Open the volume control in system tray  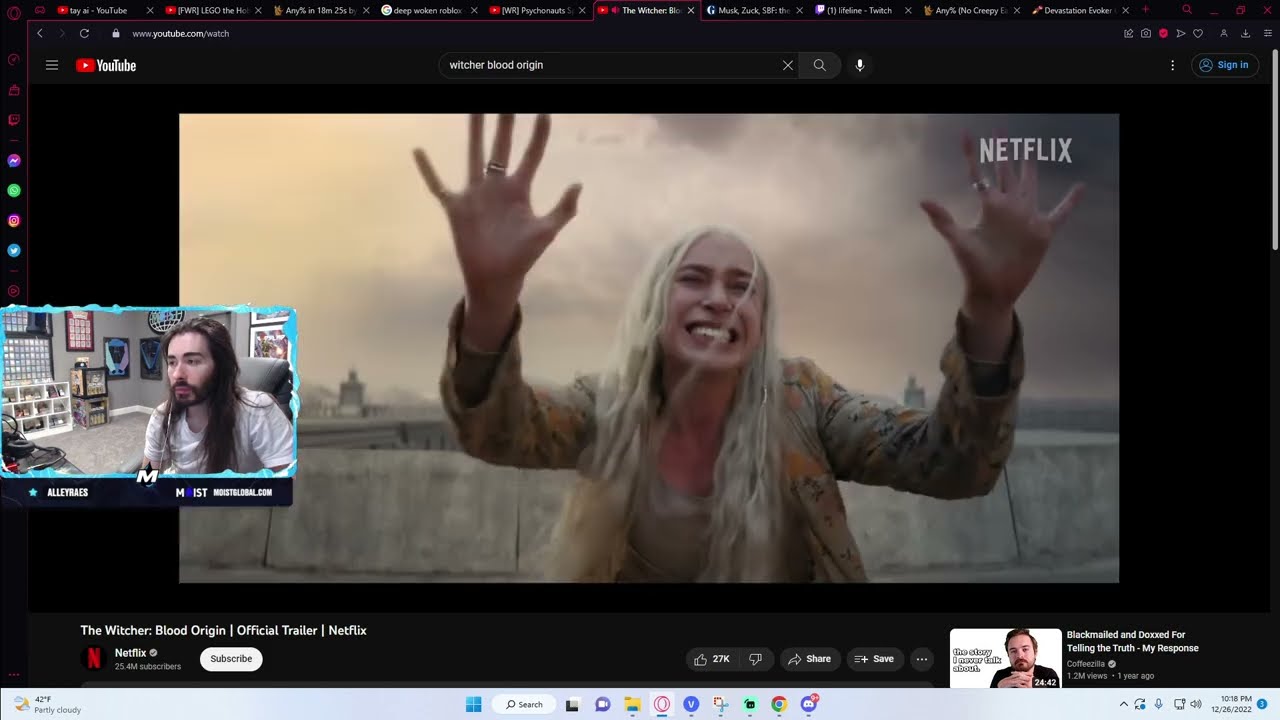(x=1196, y=704)
